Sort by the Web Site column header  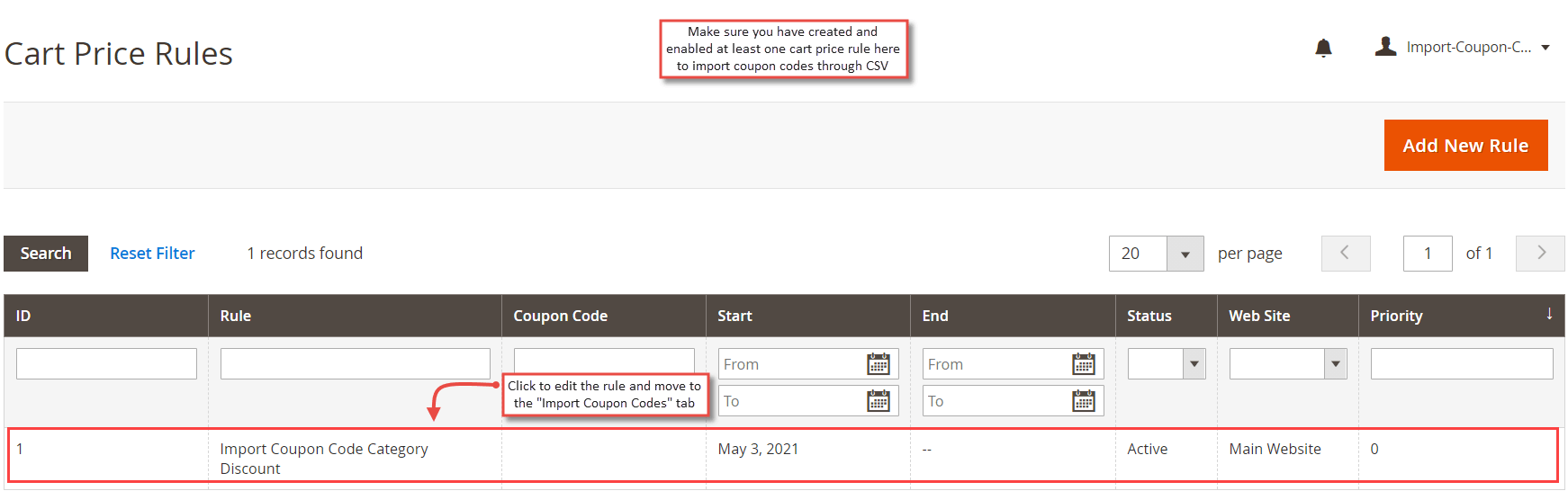[x=1287, y=316]
